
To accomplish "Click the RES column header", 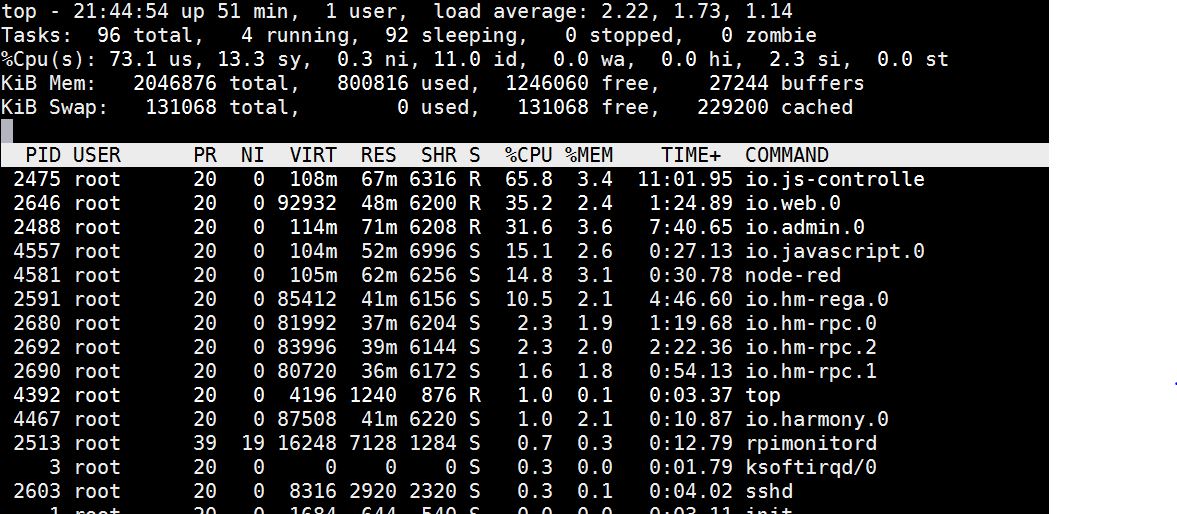I will (378, 155).
